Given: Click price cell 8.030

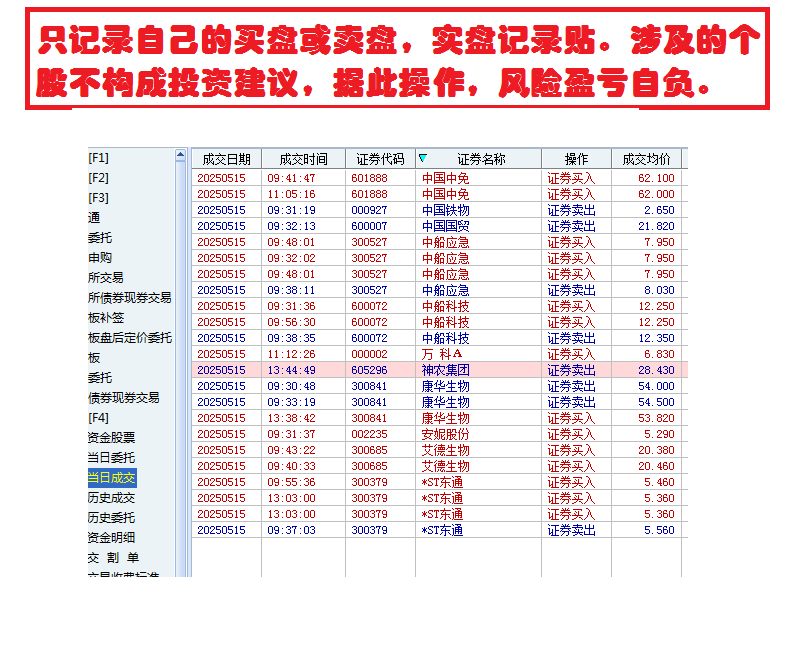Looking at the screenshot, I should tap(659, 290).
